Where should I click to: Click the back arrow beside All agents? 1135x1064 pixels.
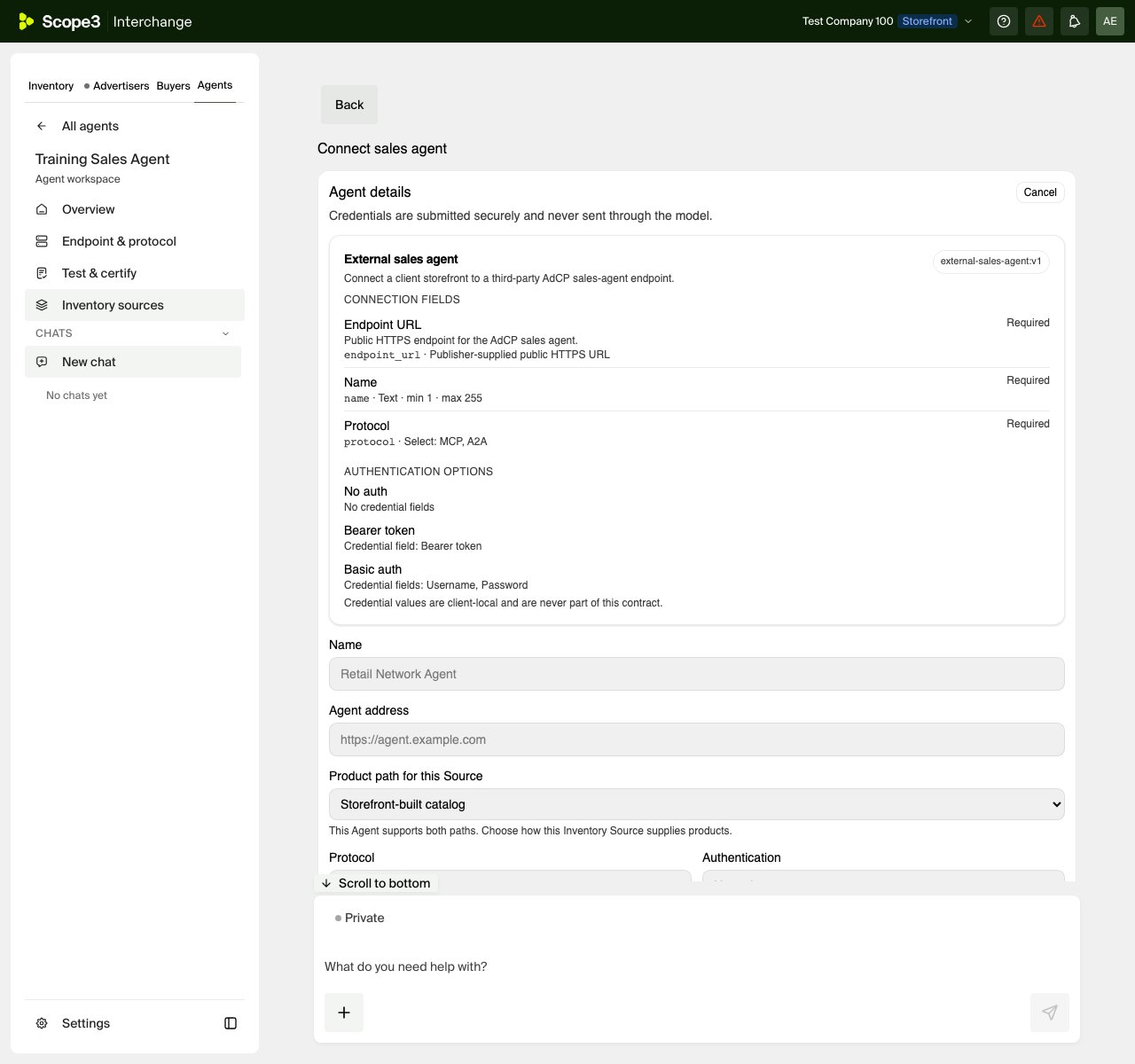tap(42, 126)
